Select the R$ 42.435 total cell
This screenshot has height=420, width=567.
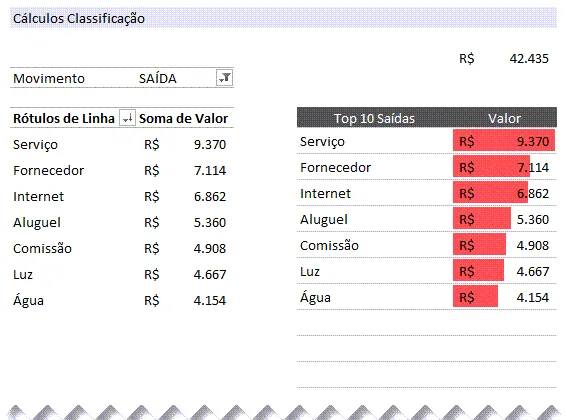tap(504, 59)
